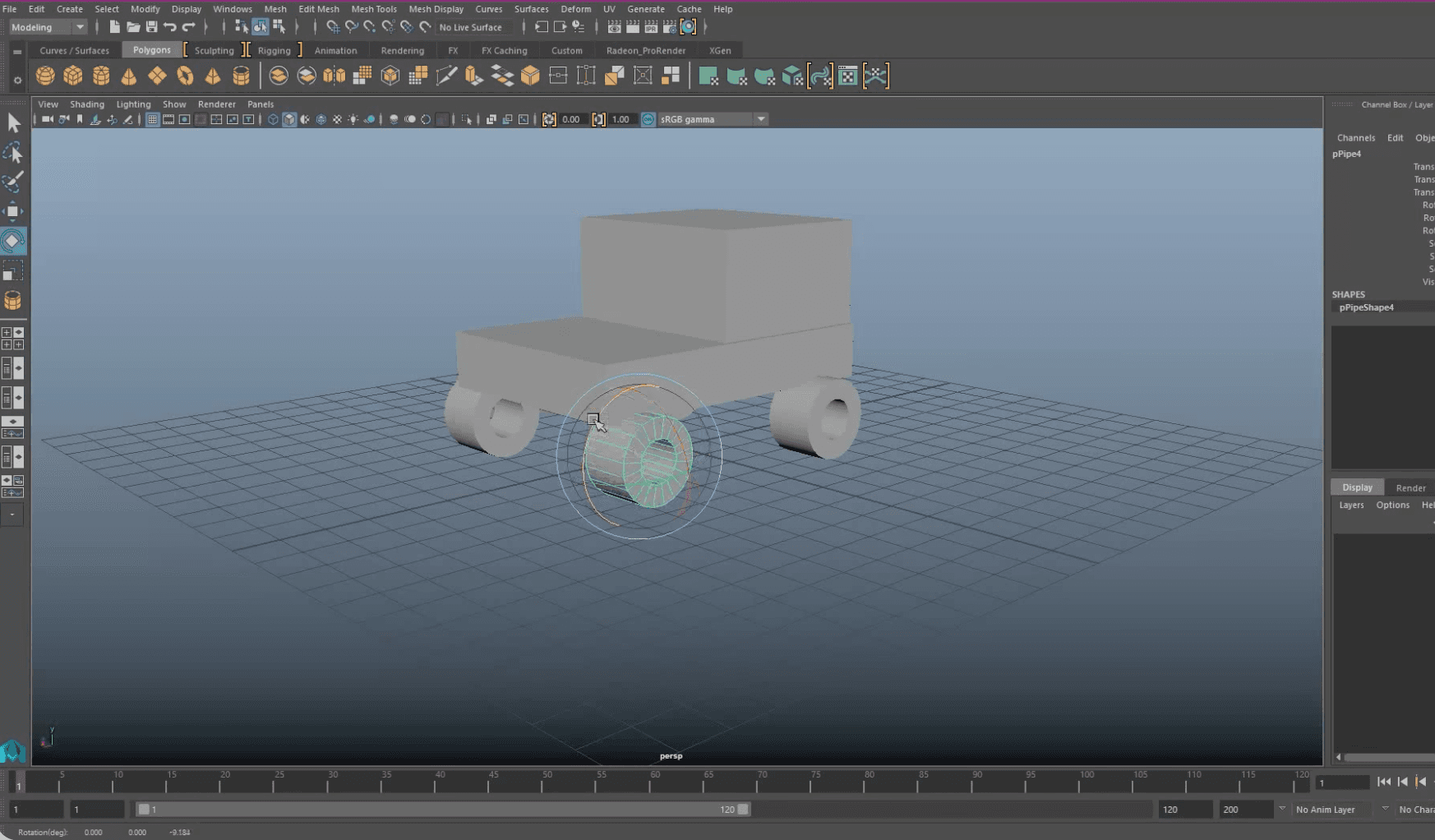
Task: Click the playback end field showing 200
Action: [x=1245, y=810]
